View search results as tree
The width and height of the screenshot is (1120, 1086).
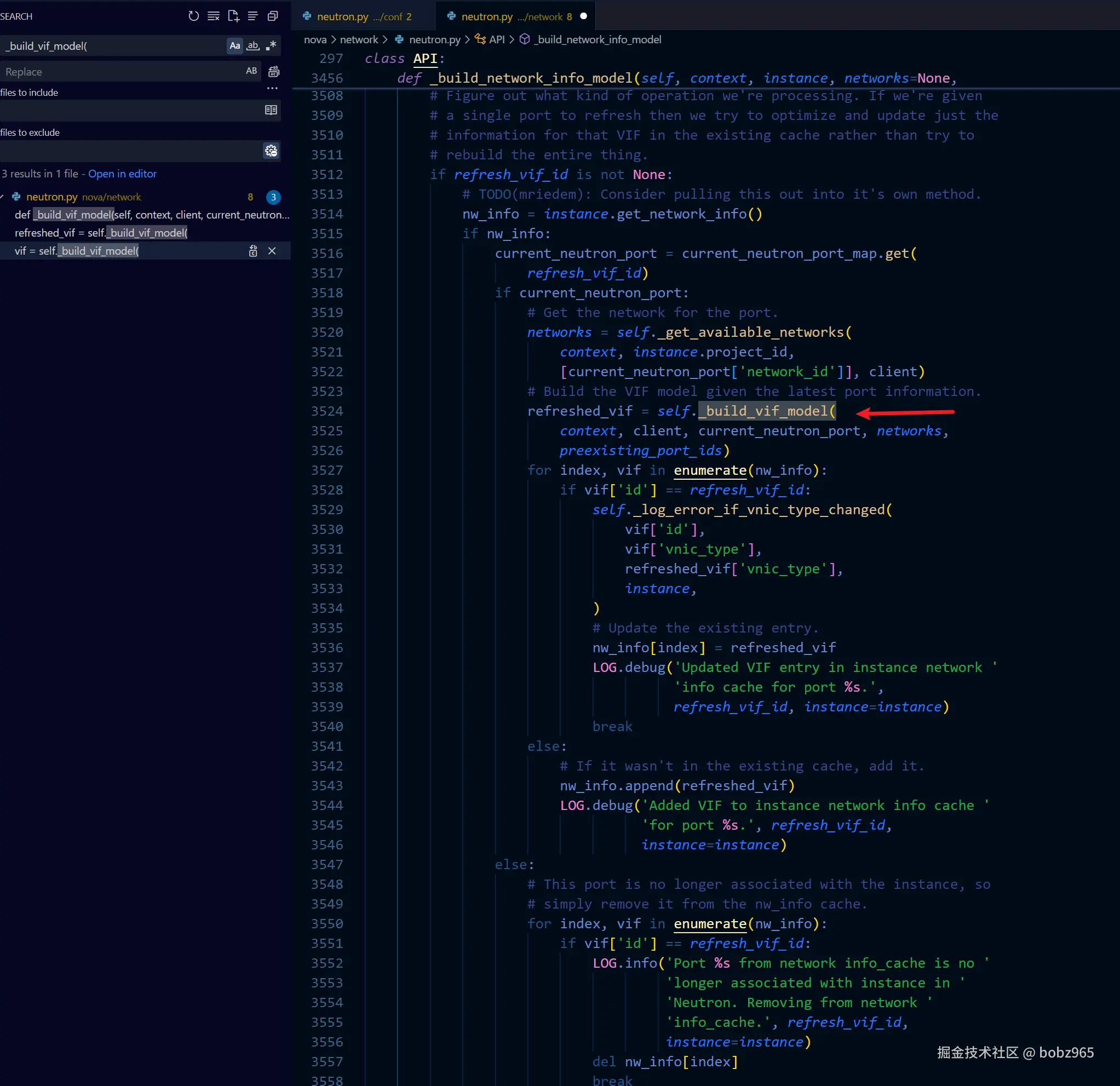252,16
